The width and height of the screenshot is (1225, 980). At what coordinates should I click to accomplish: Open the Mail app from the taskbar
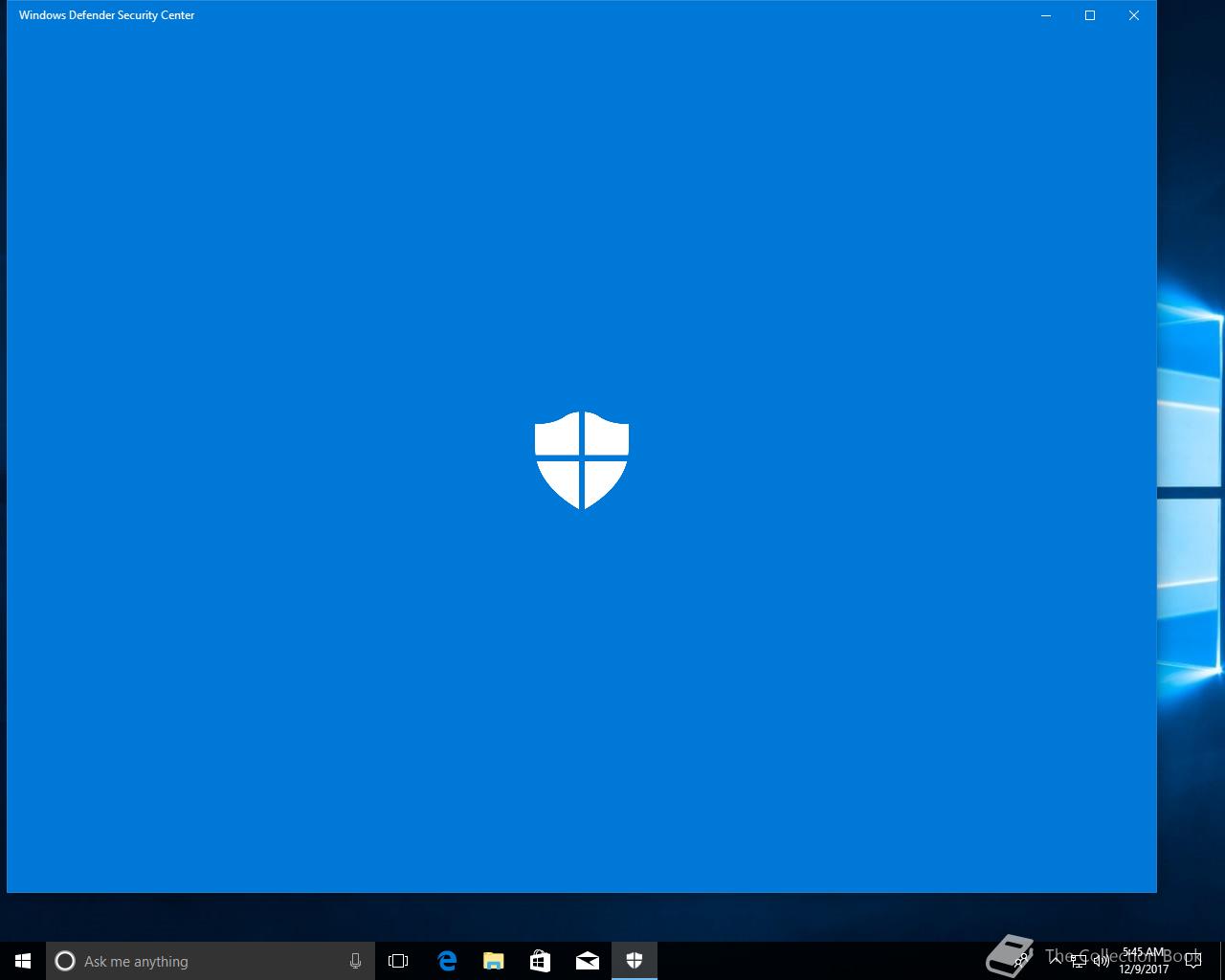pos(587,961)
